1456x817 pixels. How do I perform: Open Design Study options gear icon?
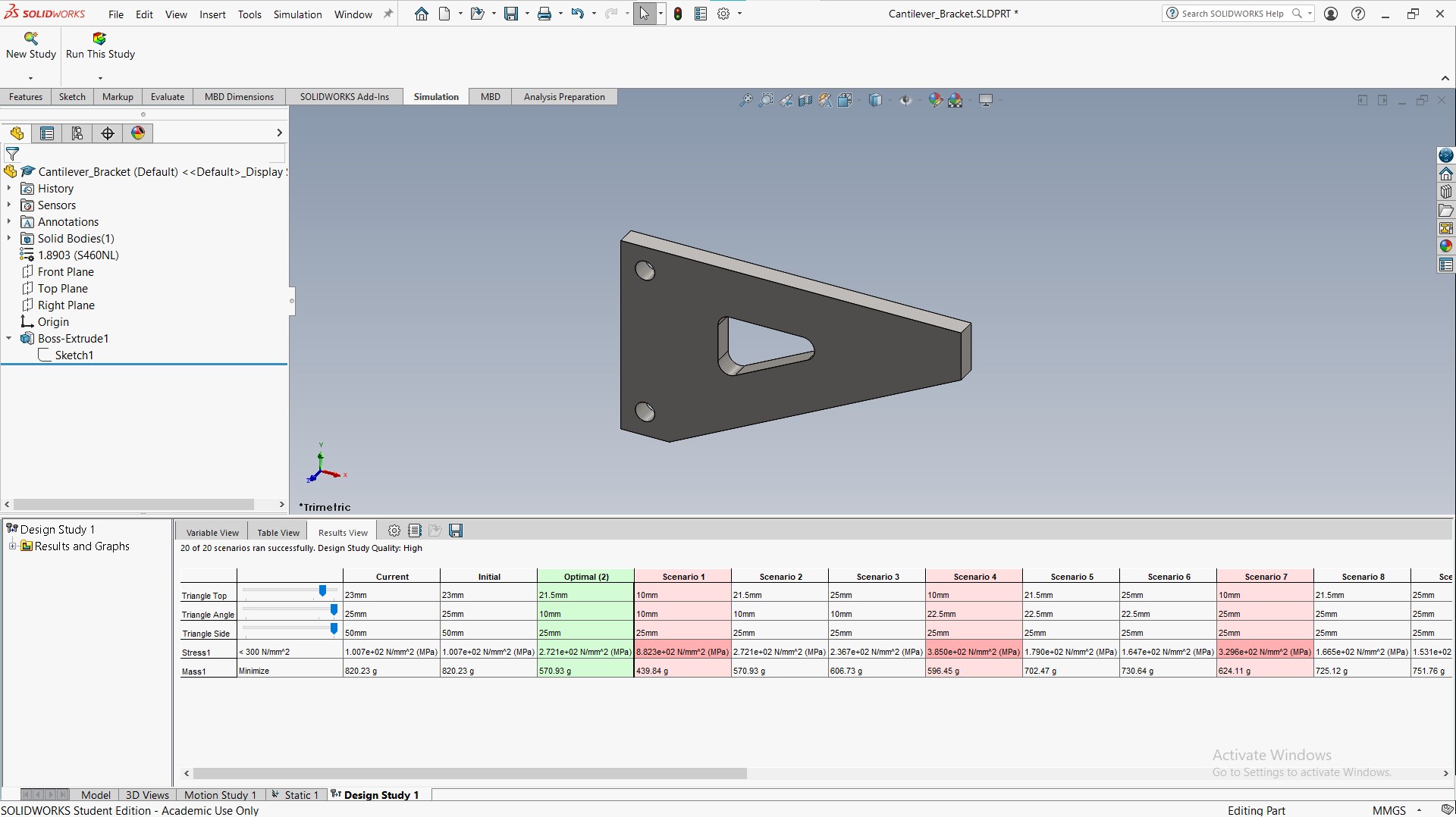coord(394,531)
